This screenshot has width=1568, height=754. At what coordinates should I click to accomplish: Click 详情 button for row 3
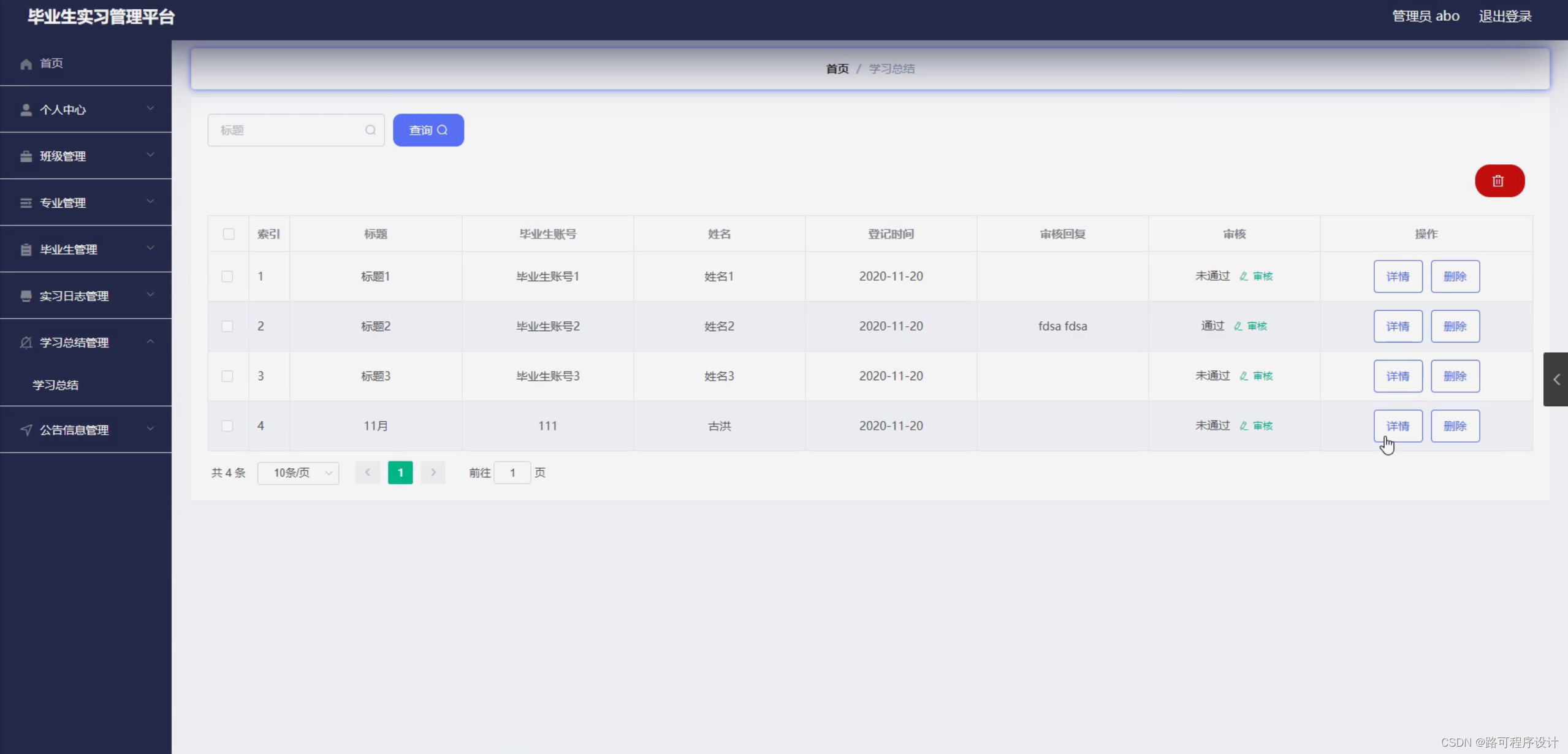pyautogui.click(x=1398, y=376)
